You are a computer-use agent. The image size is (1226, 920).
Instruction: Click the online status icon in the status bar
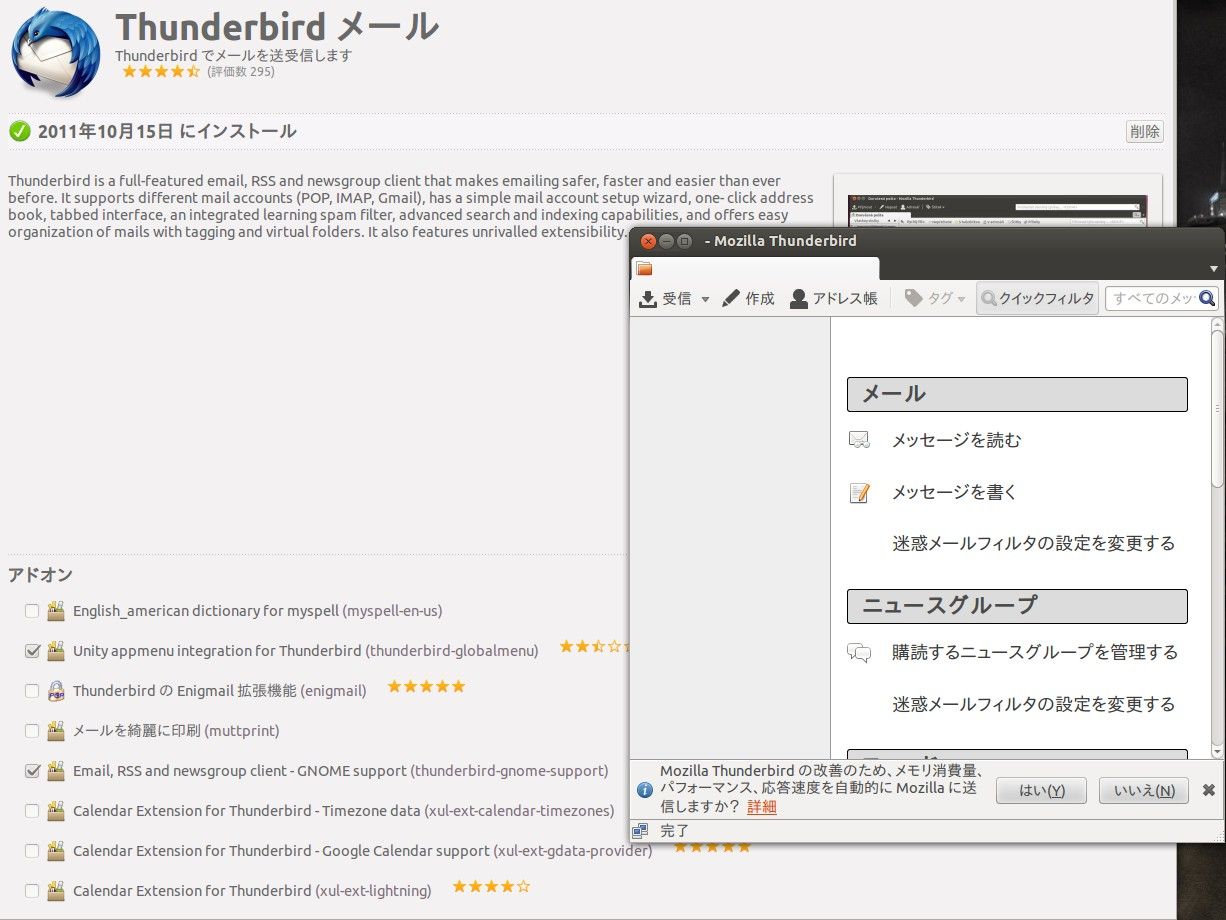(640, 830)
